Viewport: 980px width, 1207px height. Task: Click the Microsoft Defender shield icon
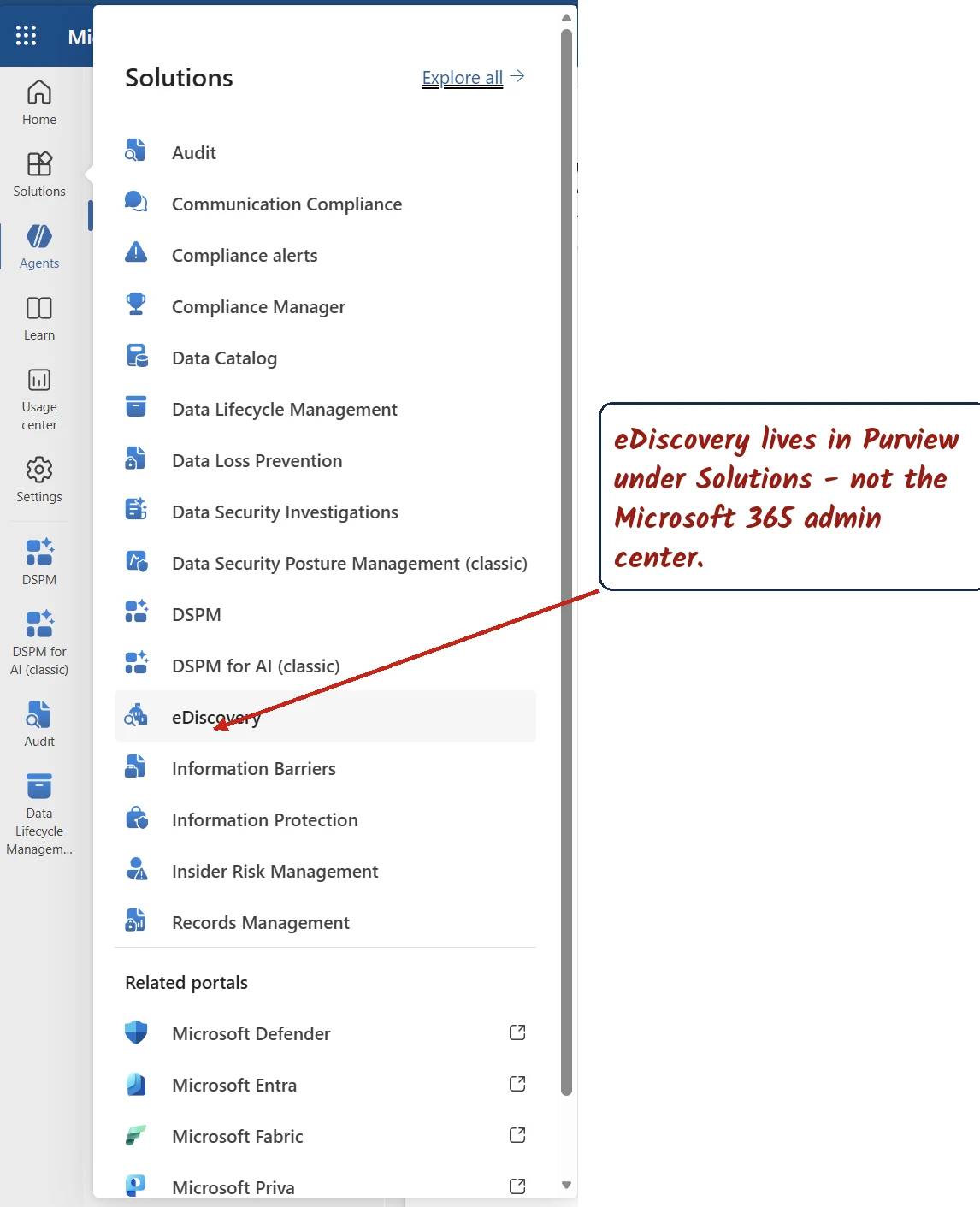136,1032
